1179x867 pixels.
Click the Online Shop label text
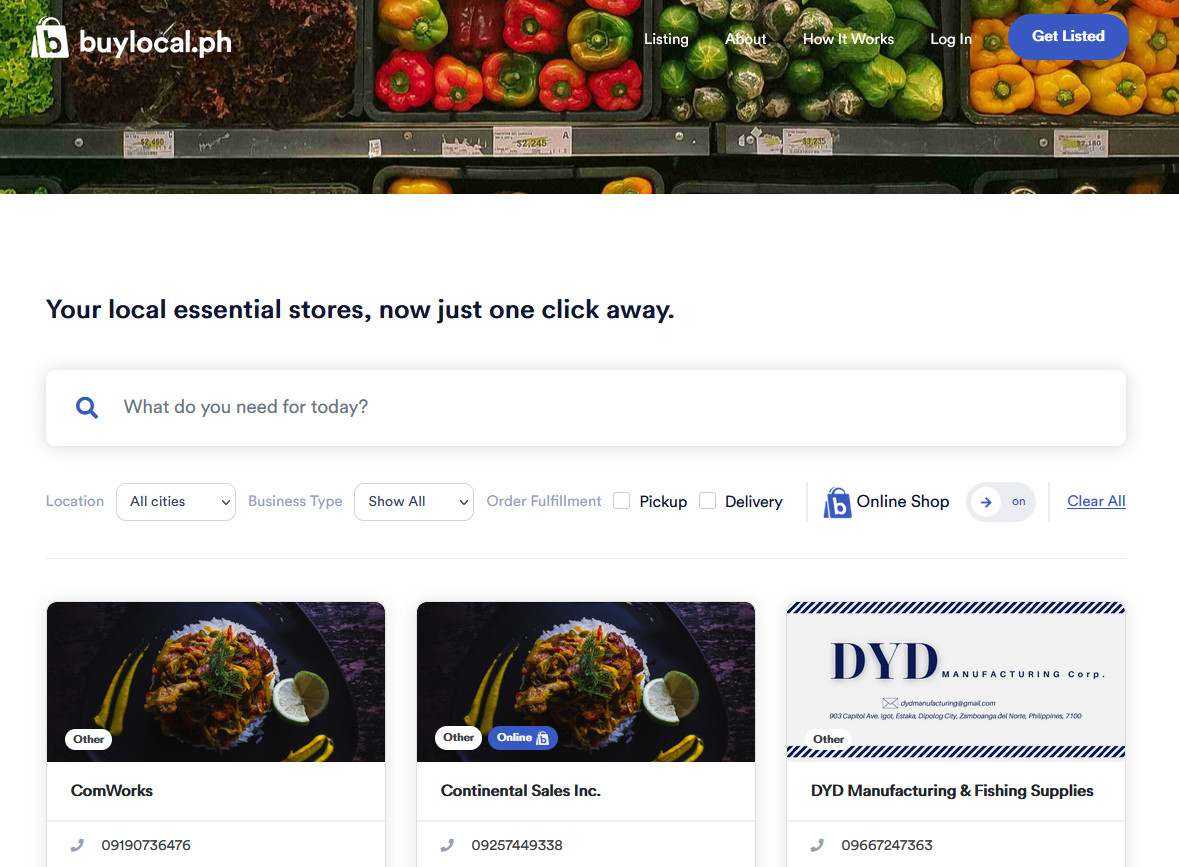click(902, 502)
